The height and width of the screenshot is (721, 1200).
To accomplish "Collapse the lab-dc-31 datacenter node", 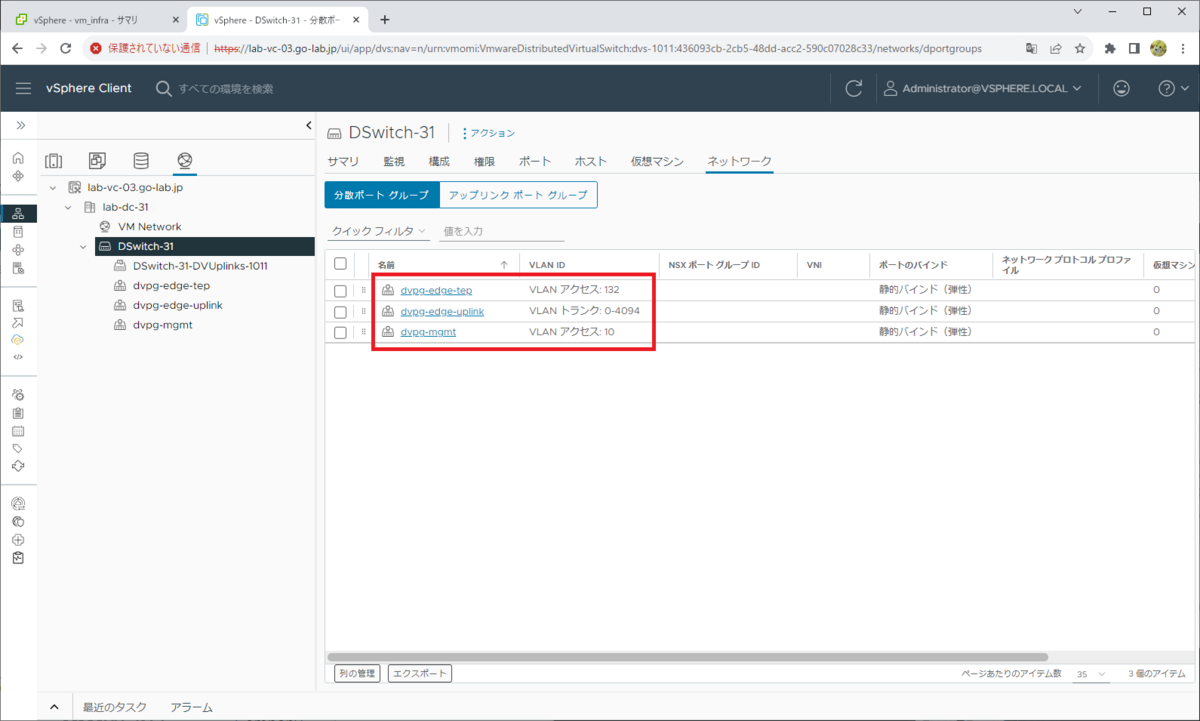I will [69, 207].
